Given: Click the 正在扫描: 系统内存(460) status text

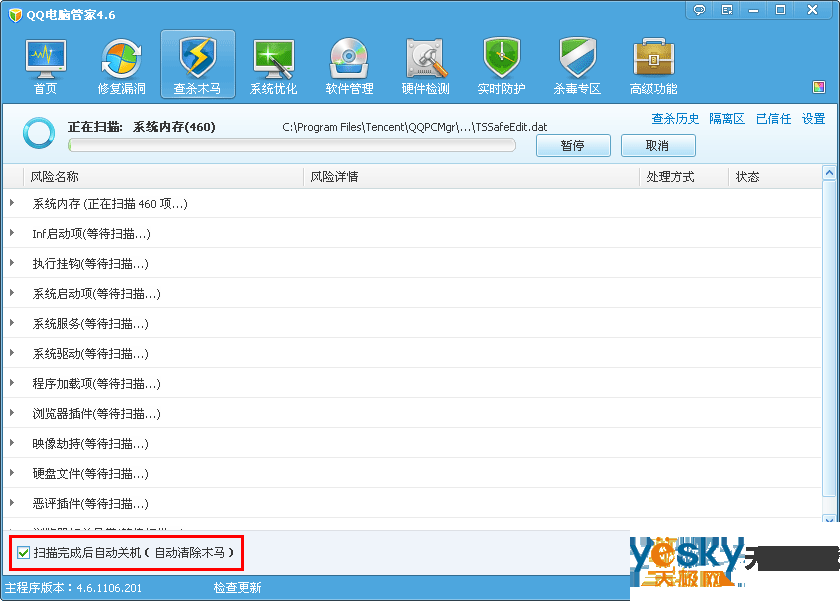Looking at the screenshot, I should click(x=141, y=127).
